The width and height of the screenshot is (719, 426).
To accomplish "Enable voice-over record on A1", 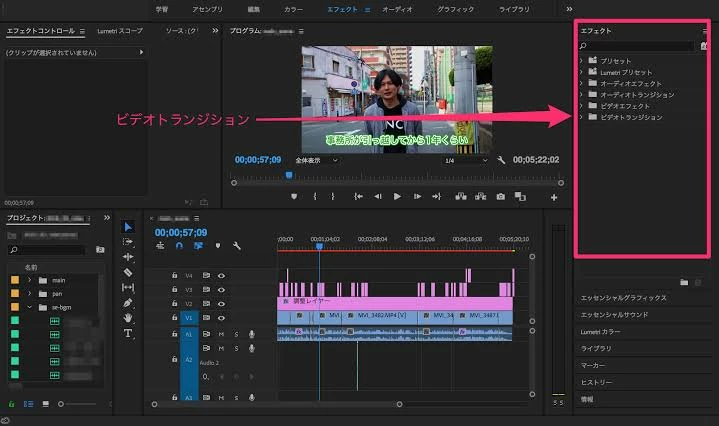I will point(252,334).
